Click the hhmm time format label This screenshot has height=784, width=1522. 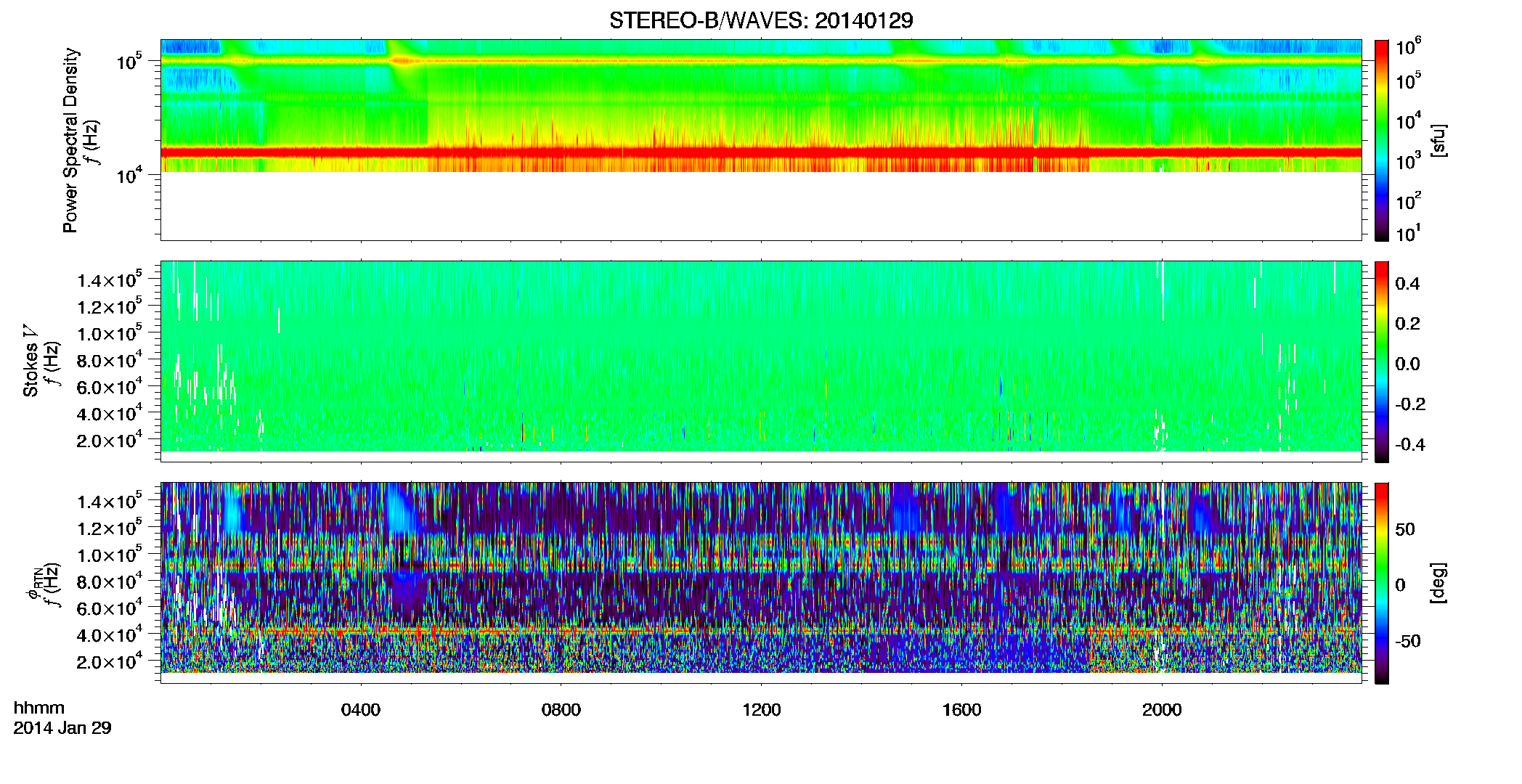point(39,708)
